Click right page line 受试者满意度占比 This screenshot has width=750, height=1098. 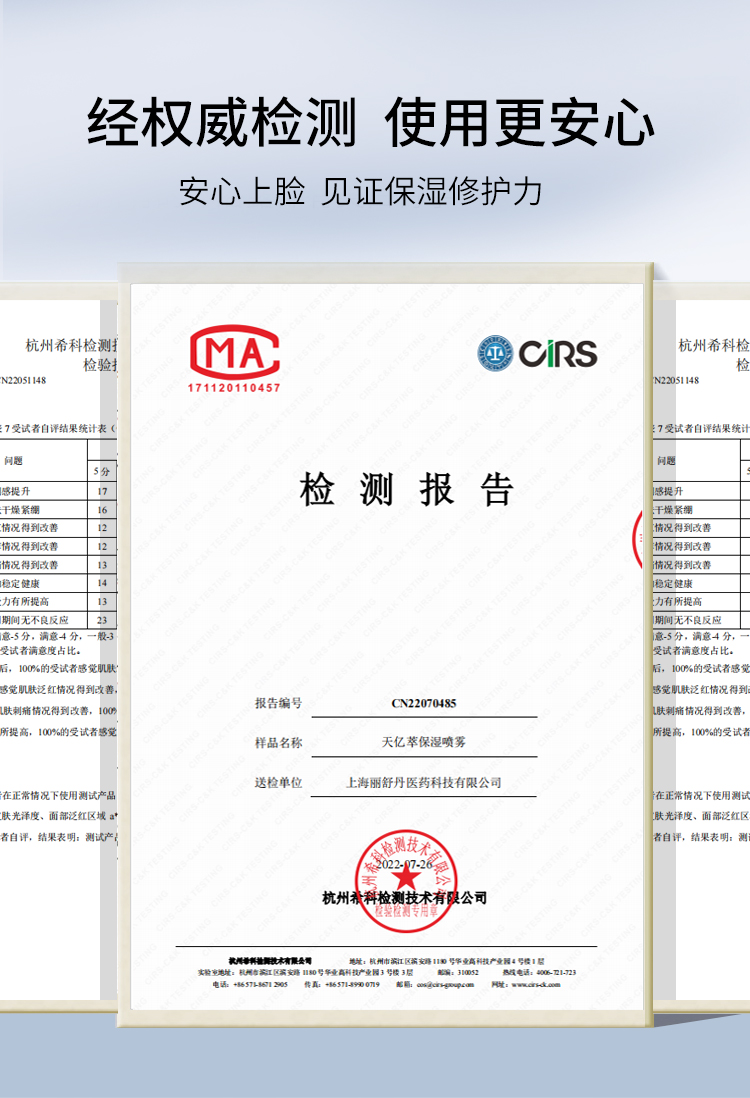coord(693,651)
